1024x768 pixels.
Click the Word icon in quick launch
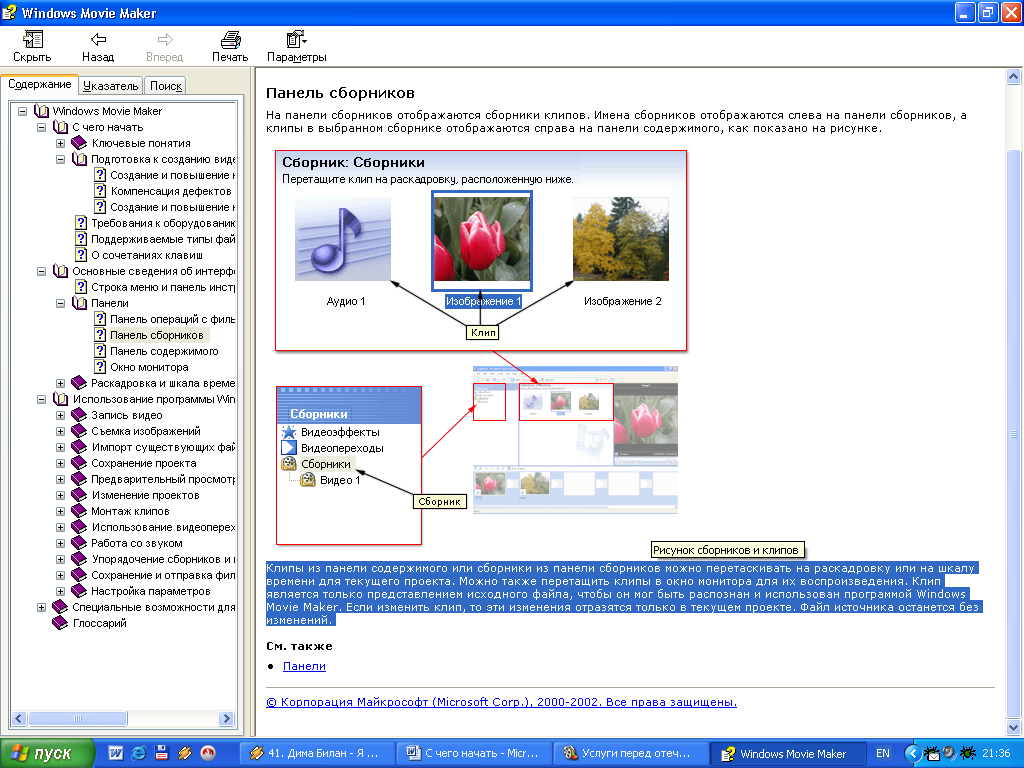[x=115, y=753]
